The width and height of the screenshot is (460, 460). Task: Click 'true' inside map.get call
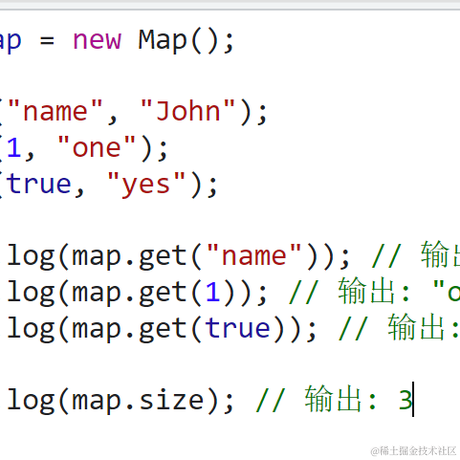click(x=237, y=328)
